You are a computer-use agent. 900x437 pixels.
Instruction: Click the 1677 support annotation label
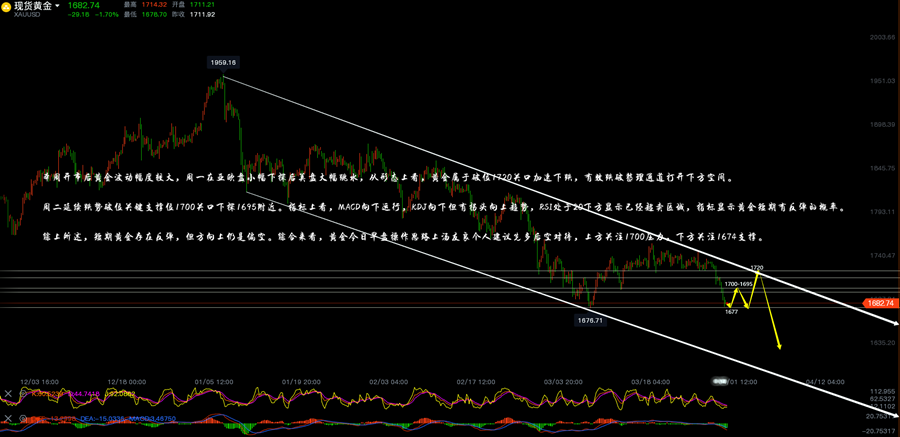click(731, 312)
